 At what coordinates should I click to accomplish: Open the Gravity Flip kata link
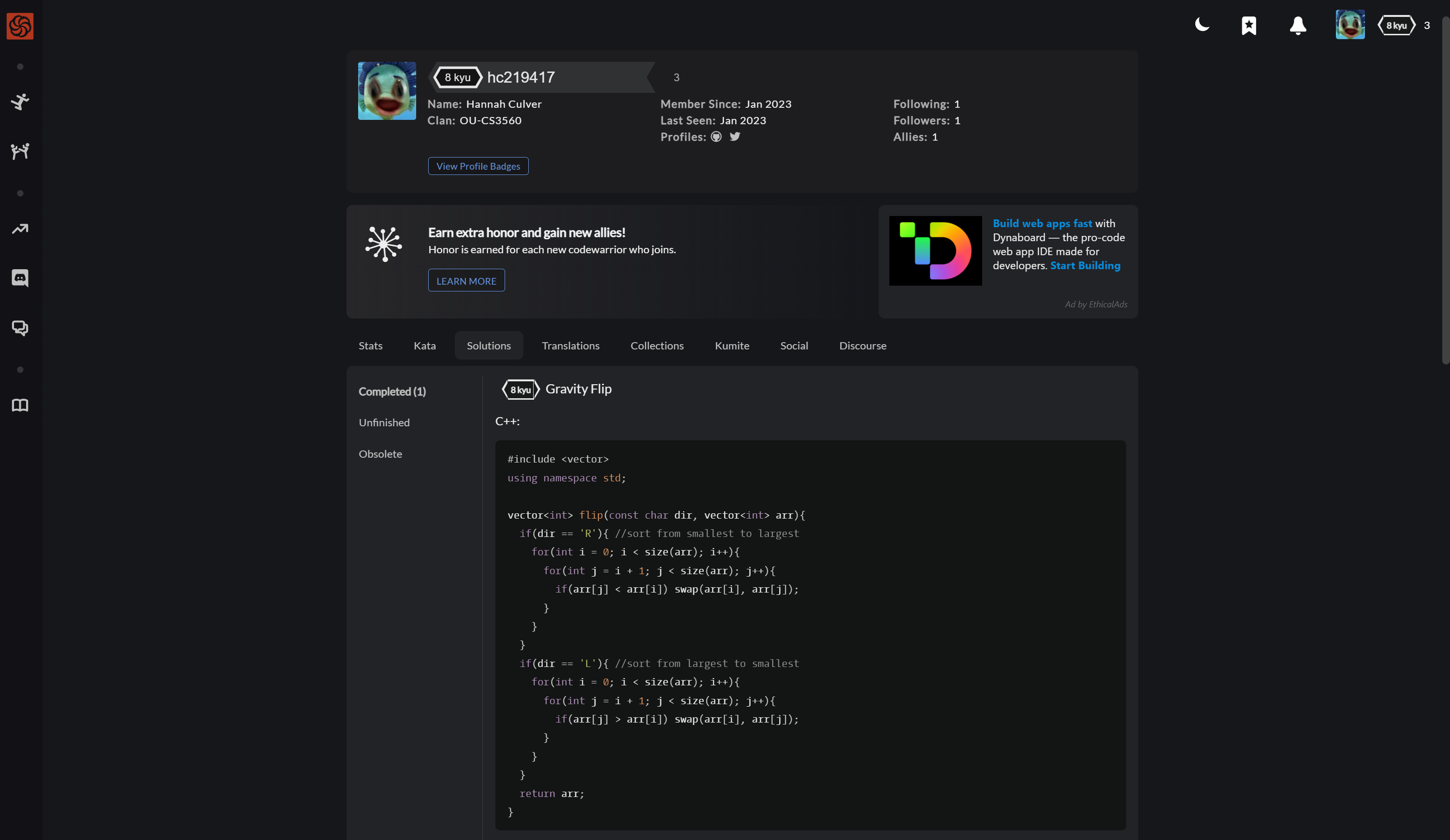coord(578,389)
